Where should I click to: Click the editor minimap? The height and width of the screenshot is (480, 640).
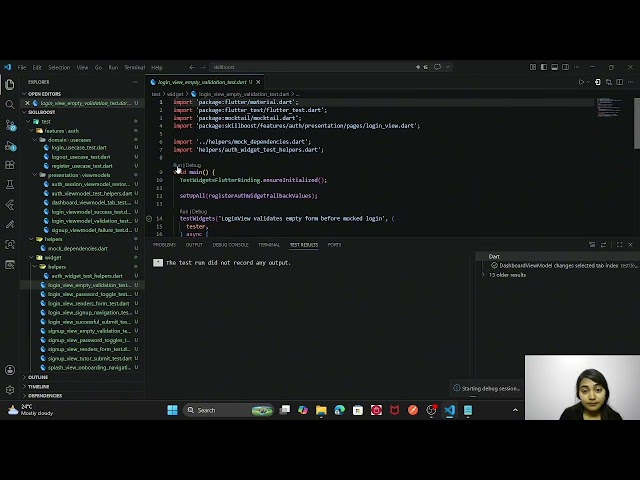click(x=609, y=107)
